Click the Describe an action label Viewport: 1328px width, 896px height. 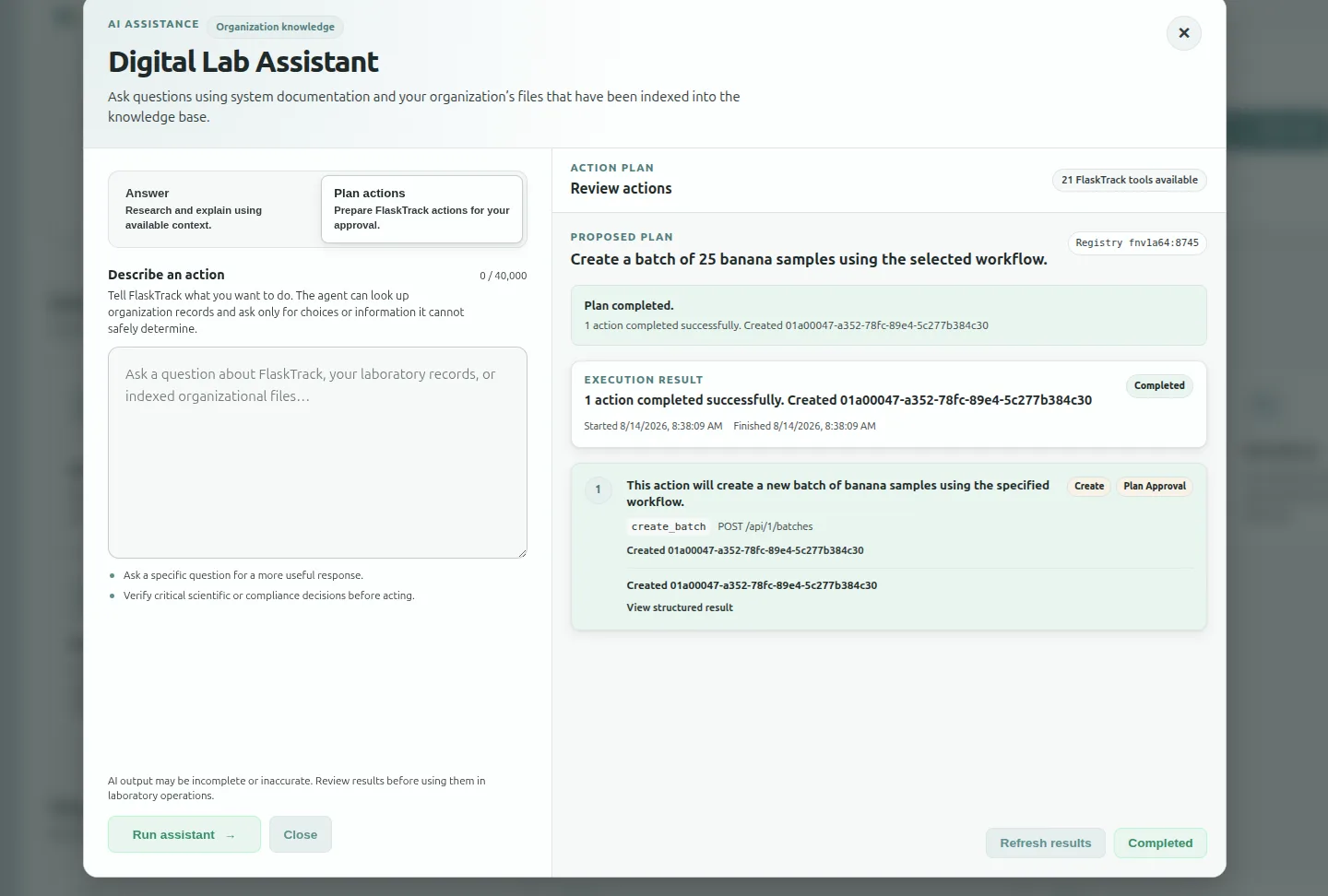[x=166, y=275]
